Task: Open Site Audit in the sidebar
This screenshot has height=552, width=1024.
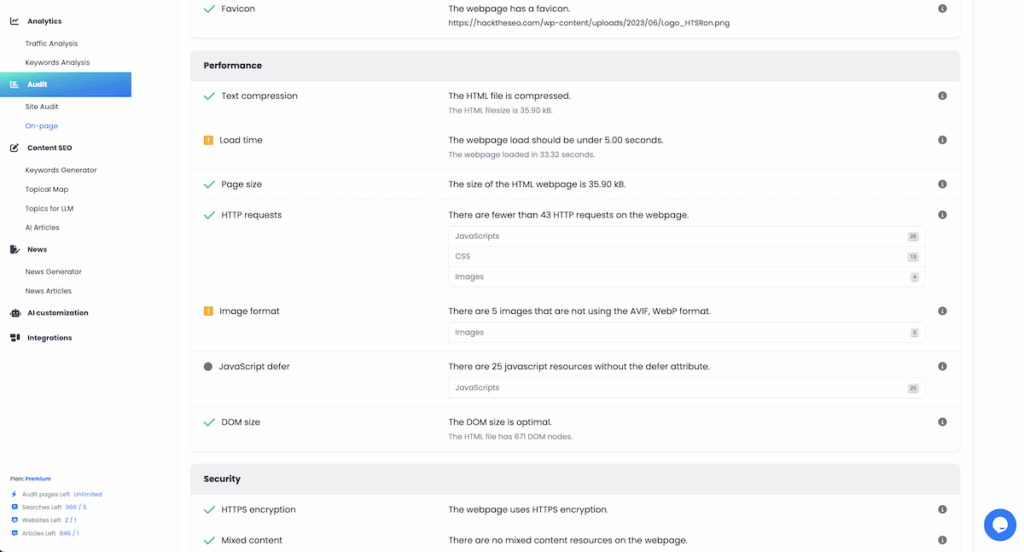Action: [42, 106]
